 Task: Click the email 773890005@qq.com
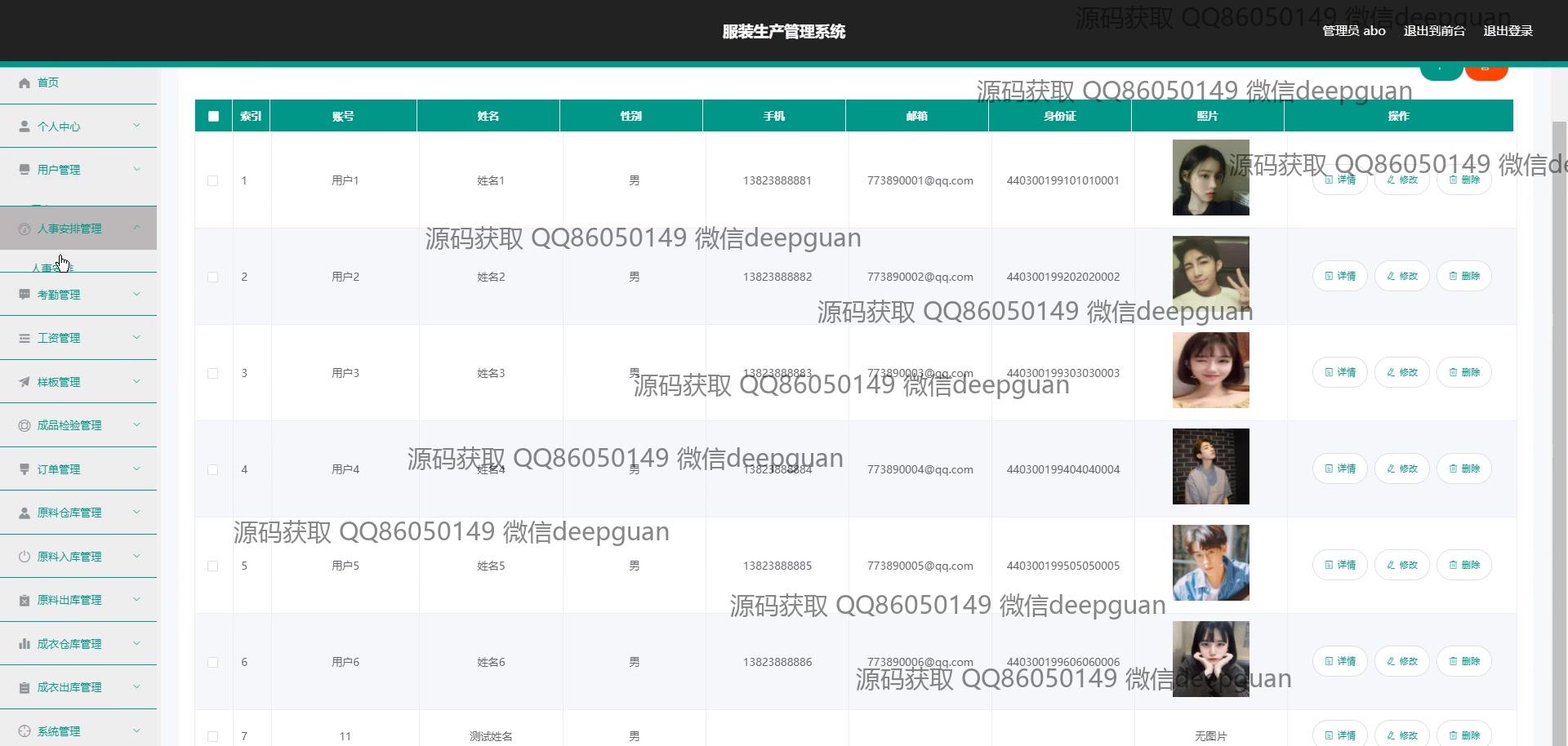[920, 566]
